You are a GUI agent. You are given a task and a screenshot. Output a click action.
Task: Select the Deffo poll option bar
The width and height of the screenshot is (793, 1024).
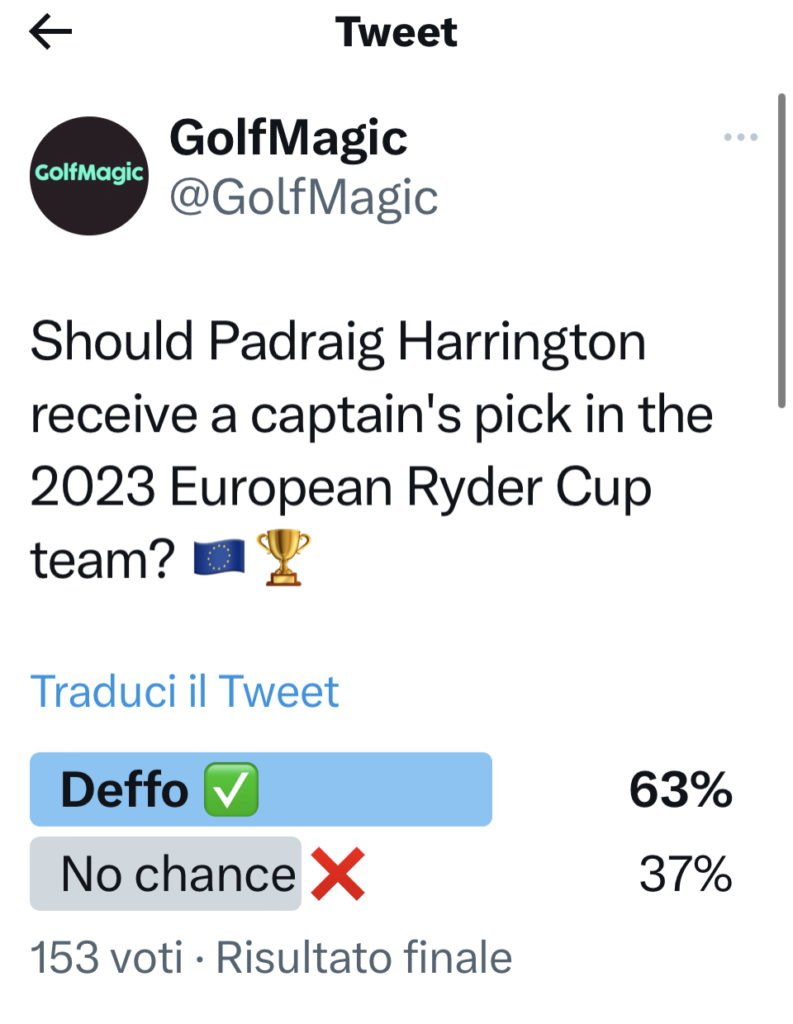tap(260, 790)
